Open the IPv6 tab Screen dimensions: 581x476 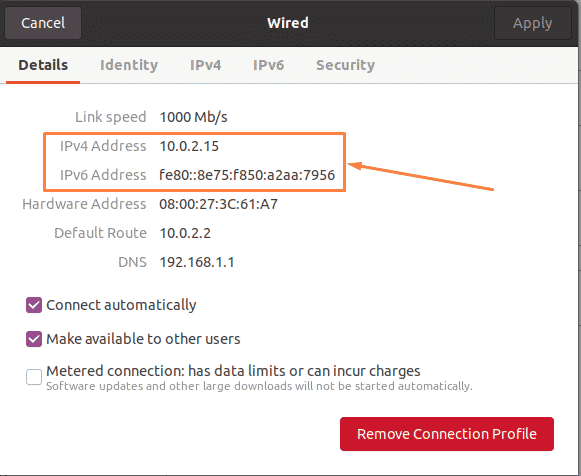pos(269,65)
